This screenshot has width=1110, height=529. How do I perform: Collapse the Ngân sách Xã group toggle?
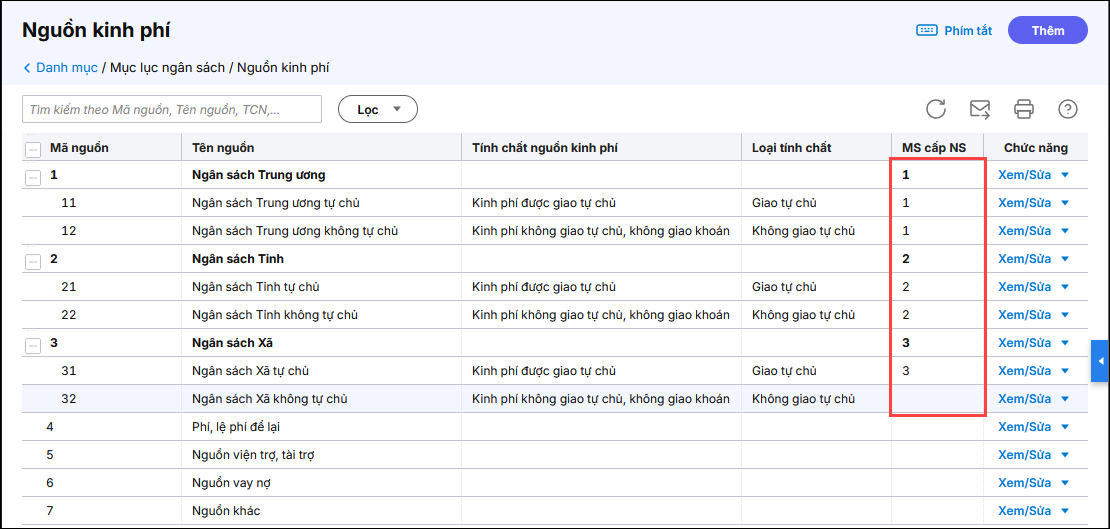coord(33,344)
